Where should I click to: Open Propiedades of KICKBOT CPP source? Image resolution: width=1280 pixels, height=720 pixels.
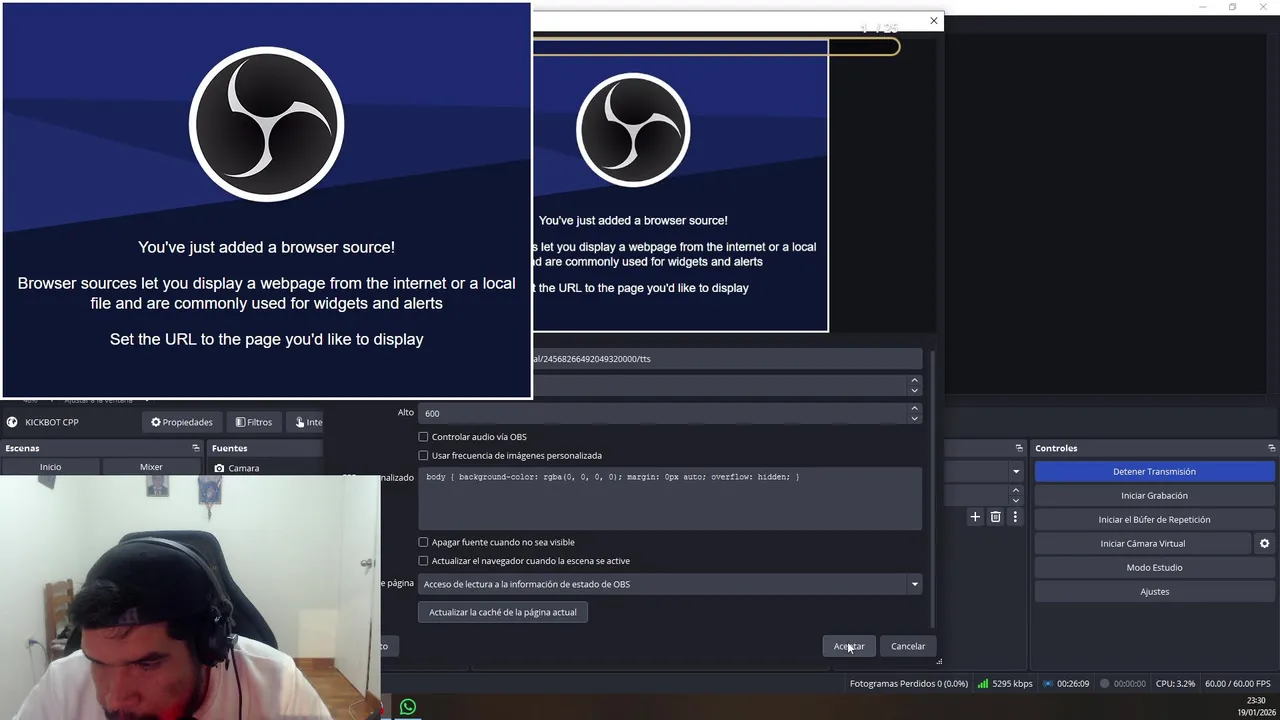(182, 422)
